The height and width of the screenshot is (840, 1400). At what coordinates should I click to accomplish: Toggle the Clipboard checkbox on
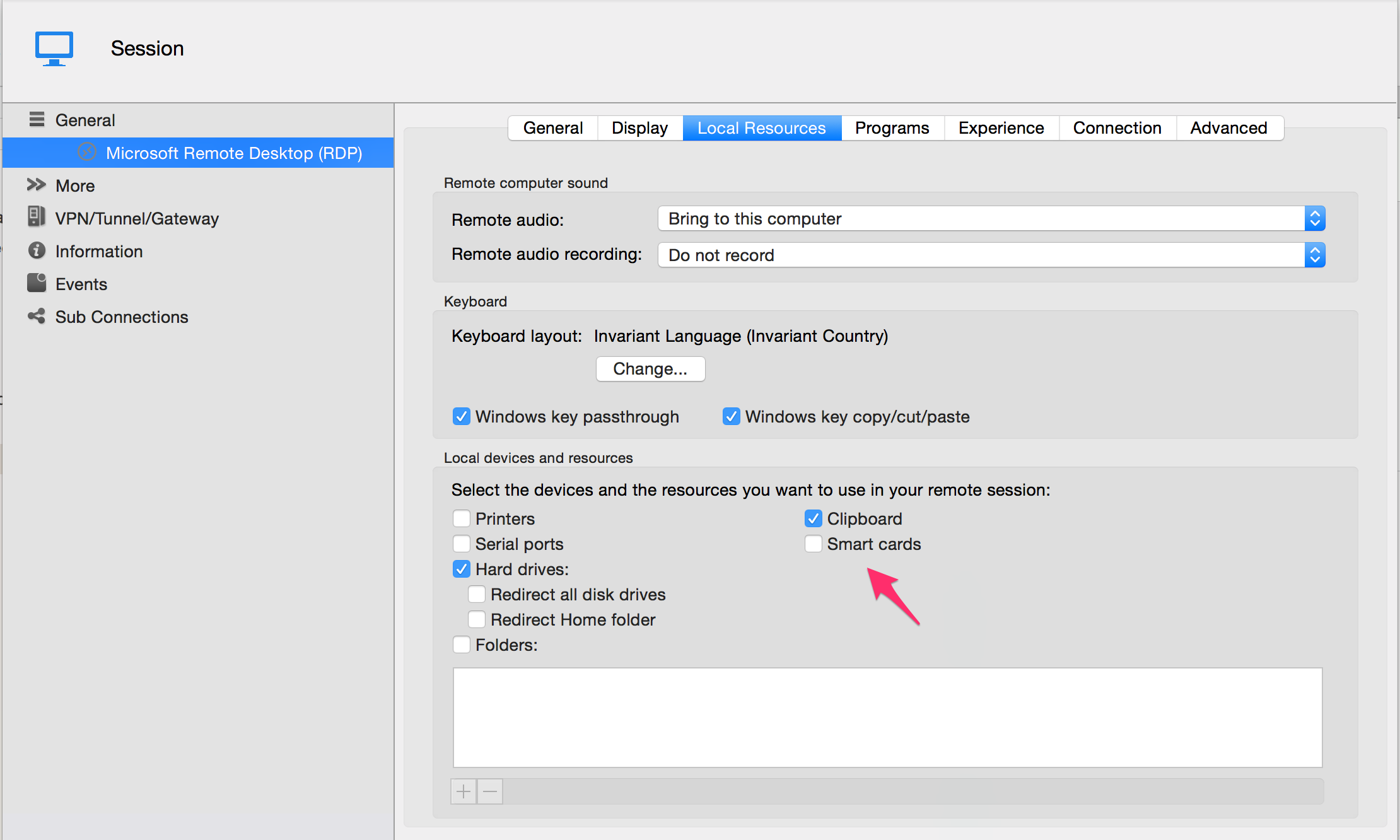[812, 518]
